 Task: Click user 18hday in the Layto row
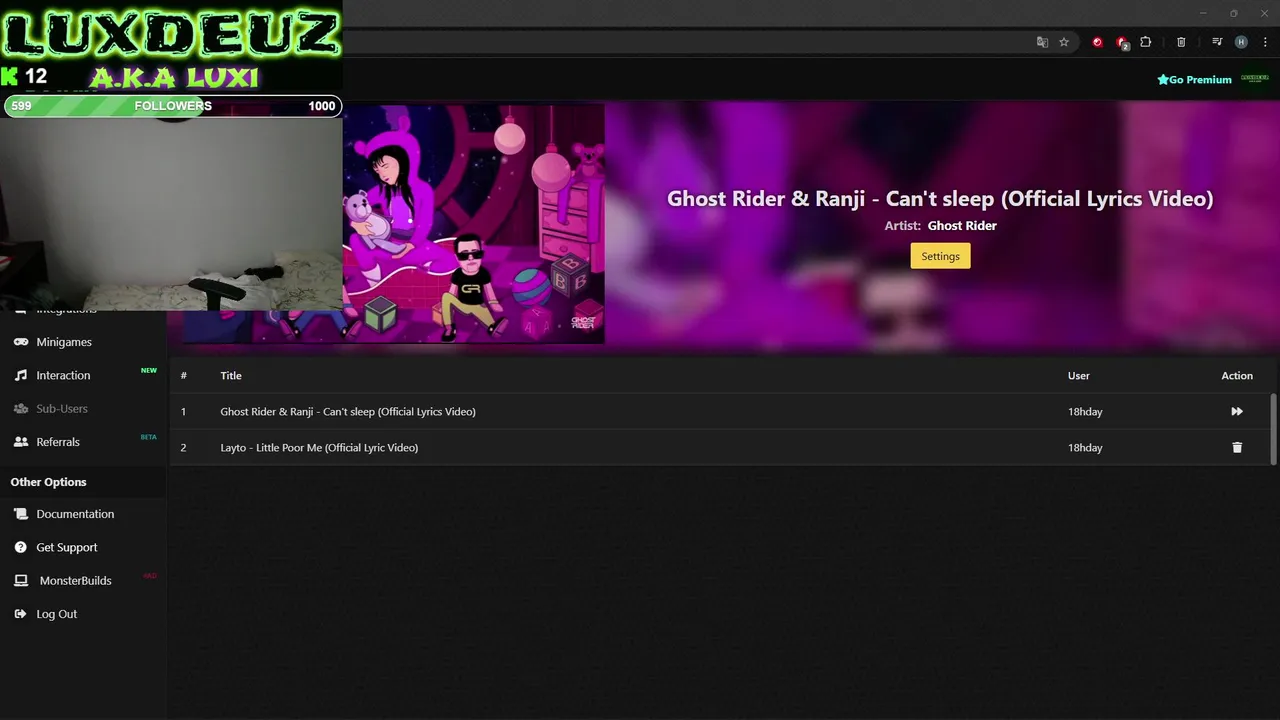pyautogui.click(x=1085, y=447)
